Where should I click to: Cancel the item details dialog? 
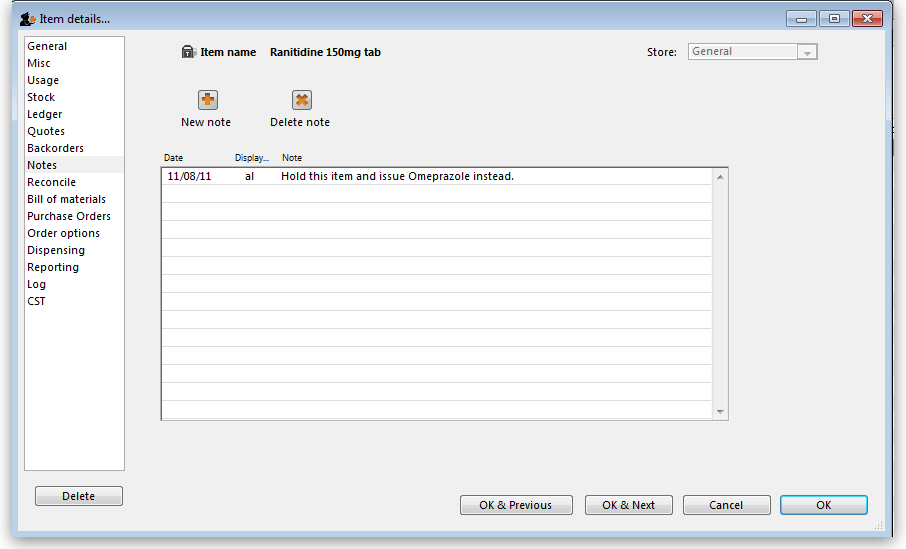(726, 505)
